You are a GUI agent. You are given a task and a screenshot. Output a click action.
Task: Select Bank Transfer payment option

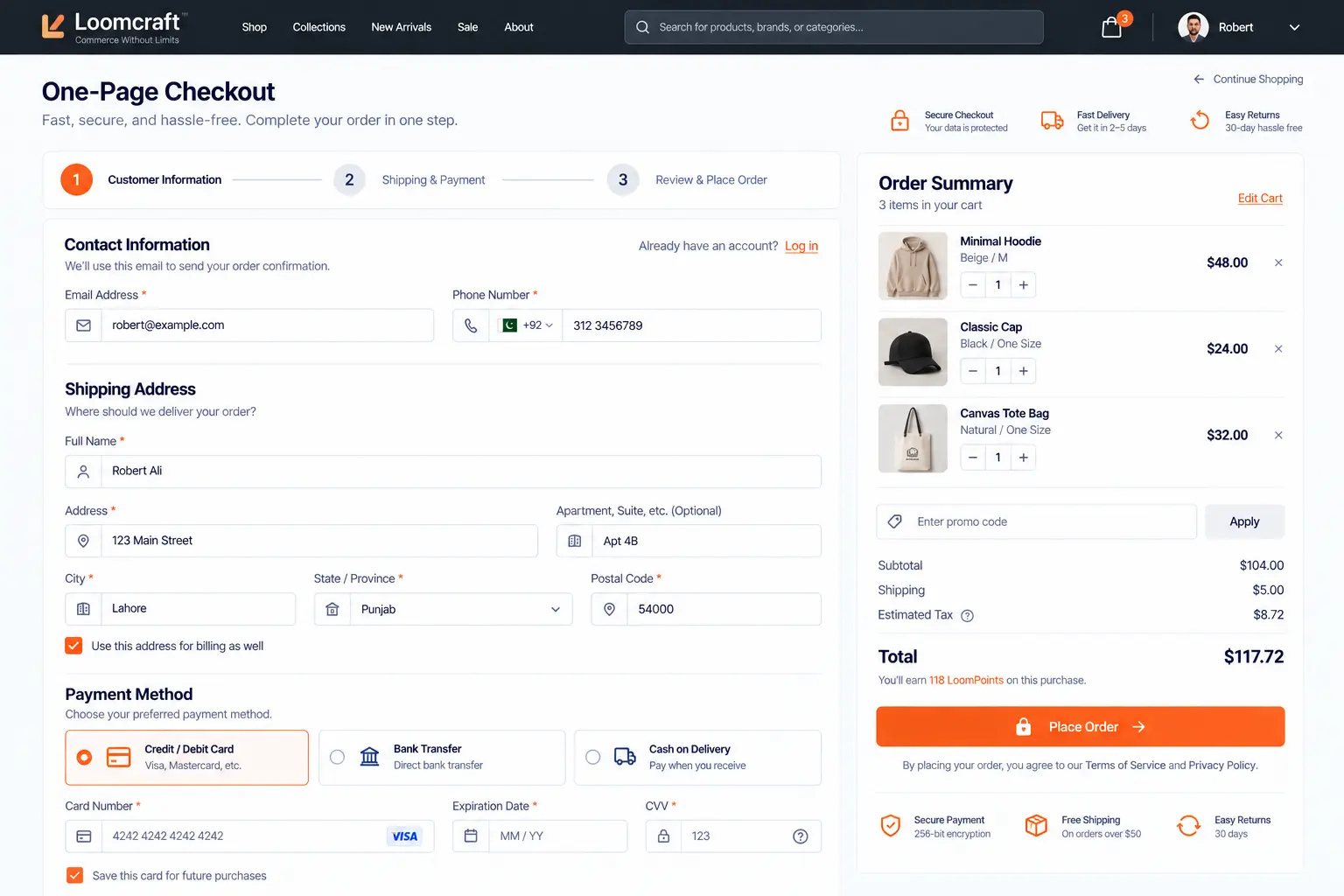(442, 758)
